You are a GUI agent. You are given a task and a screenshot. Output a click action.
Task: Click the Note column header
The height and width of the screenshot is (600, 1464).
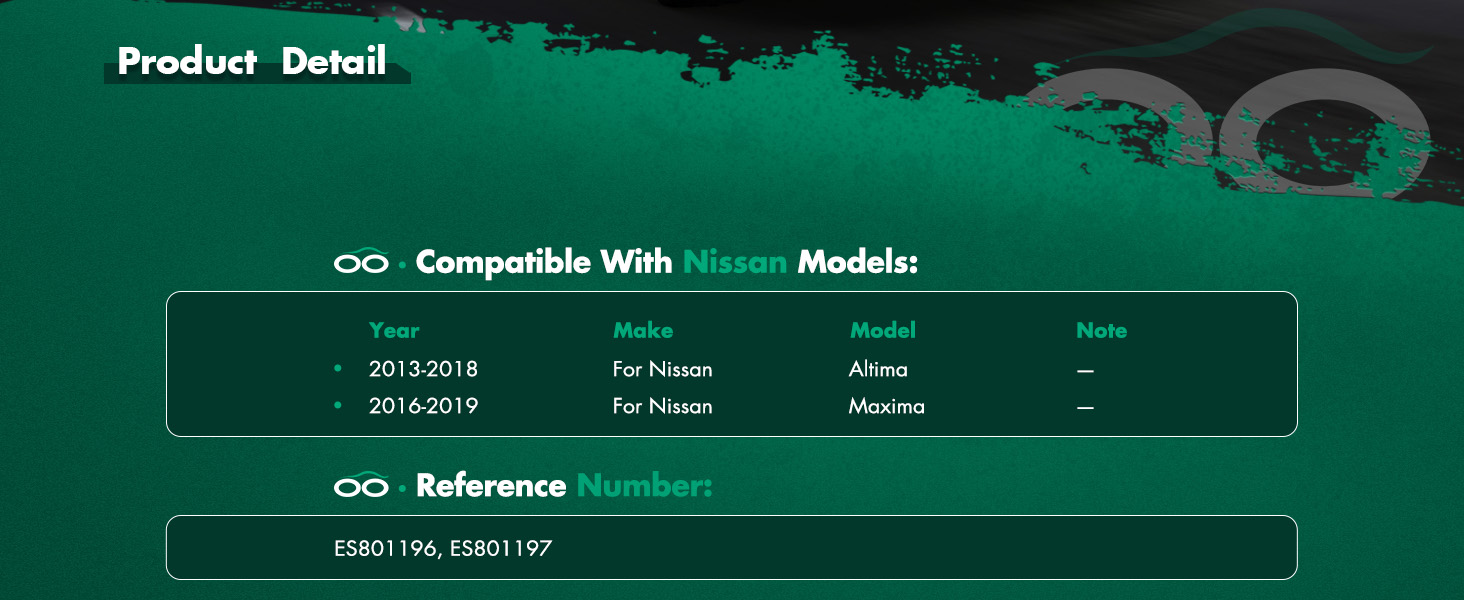[x=1102, y=330]
